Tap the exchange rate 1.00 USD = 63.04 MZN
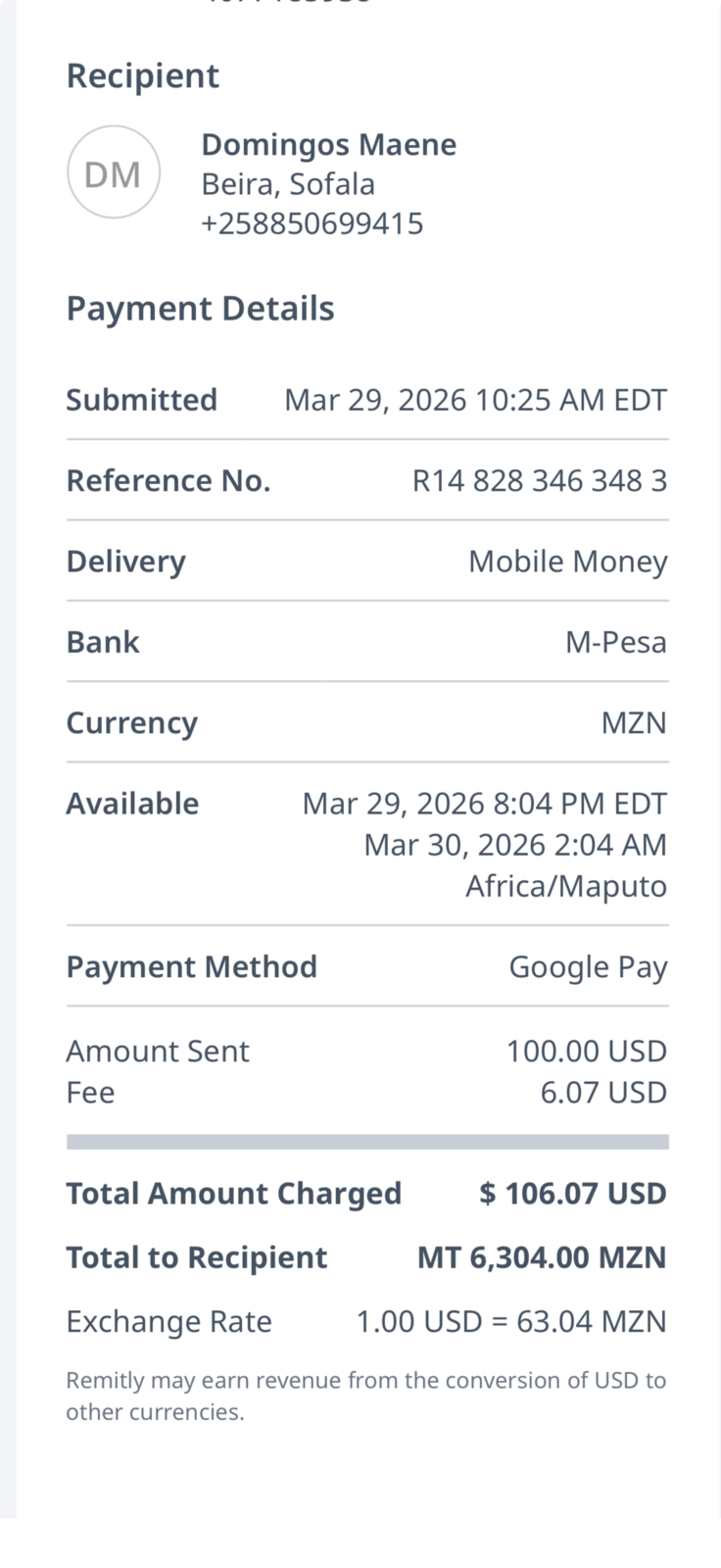Screen dimensions: 721x1568 (510, 1322)
